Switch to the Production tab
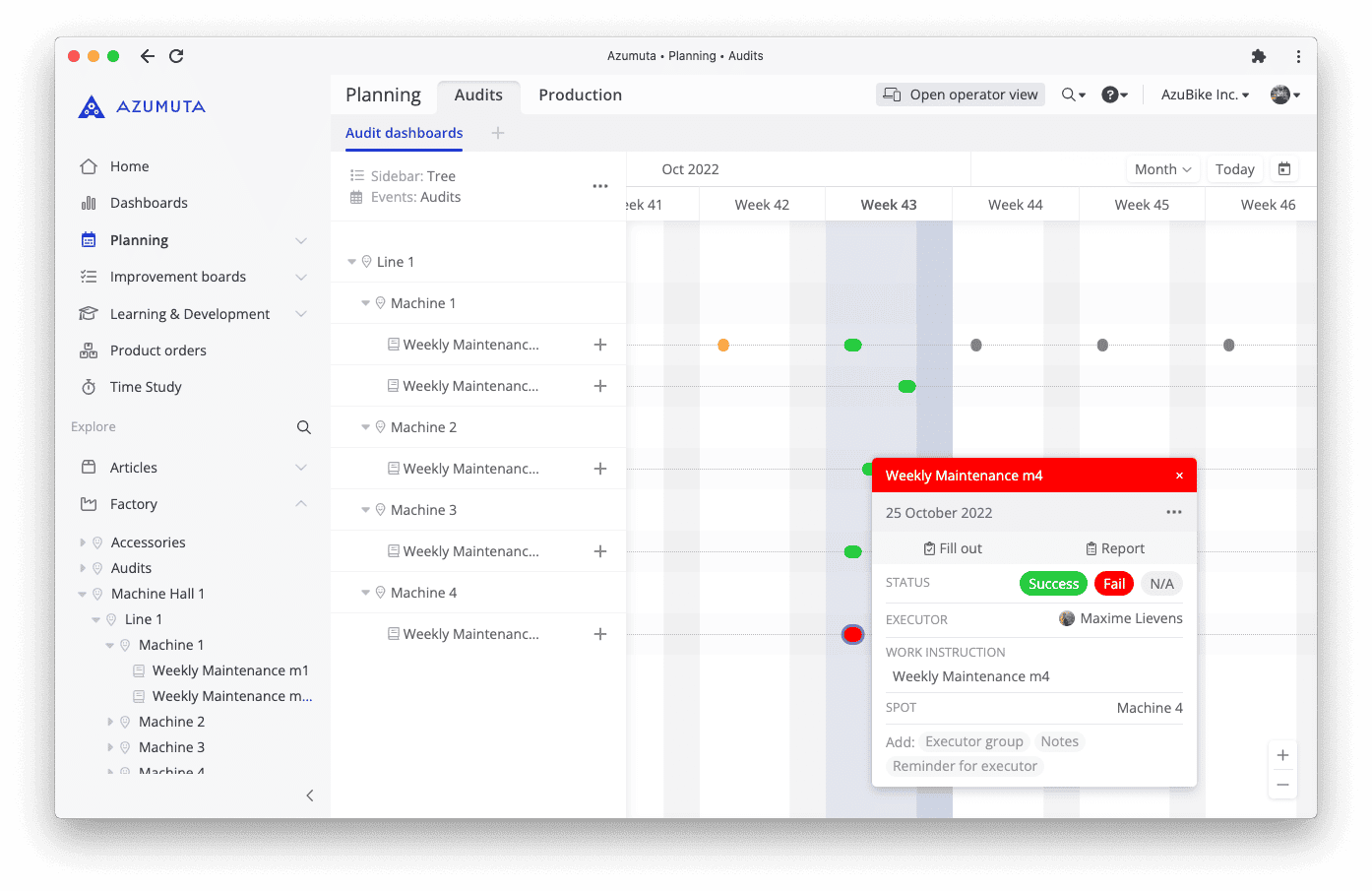1372x891 pixels. click(x=580, y=95)
